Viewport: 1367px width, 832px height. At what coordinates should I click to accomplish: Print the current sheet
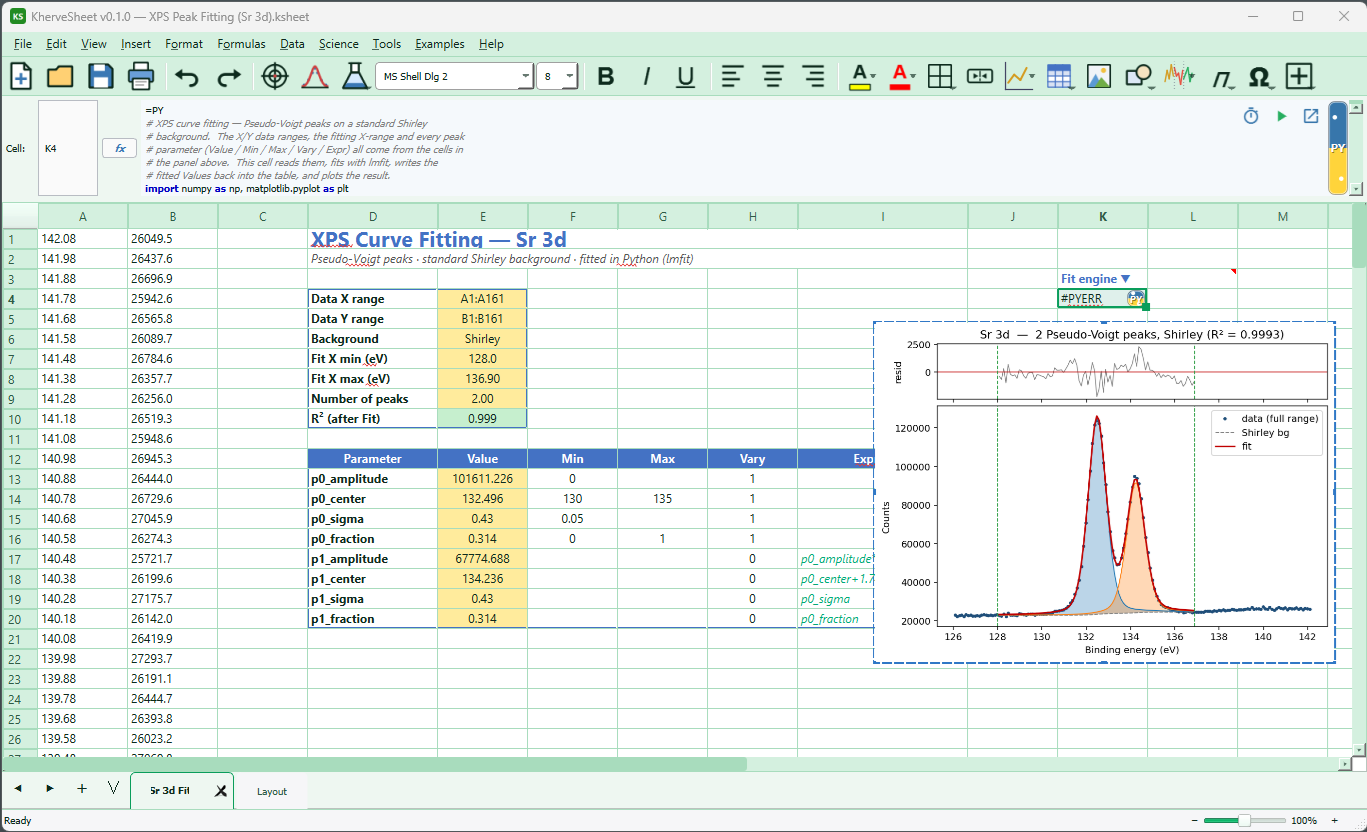(x=140, y=76)
